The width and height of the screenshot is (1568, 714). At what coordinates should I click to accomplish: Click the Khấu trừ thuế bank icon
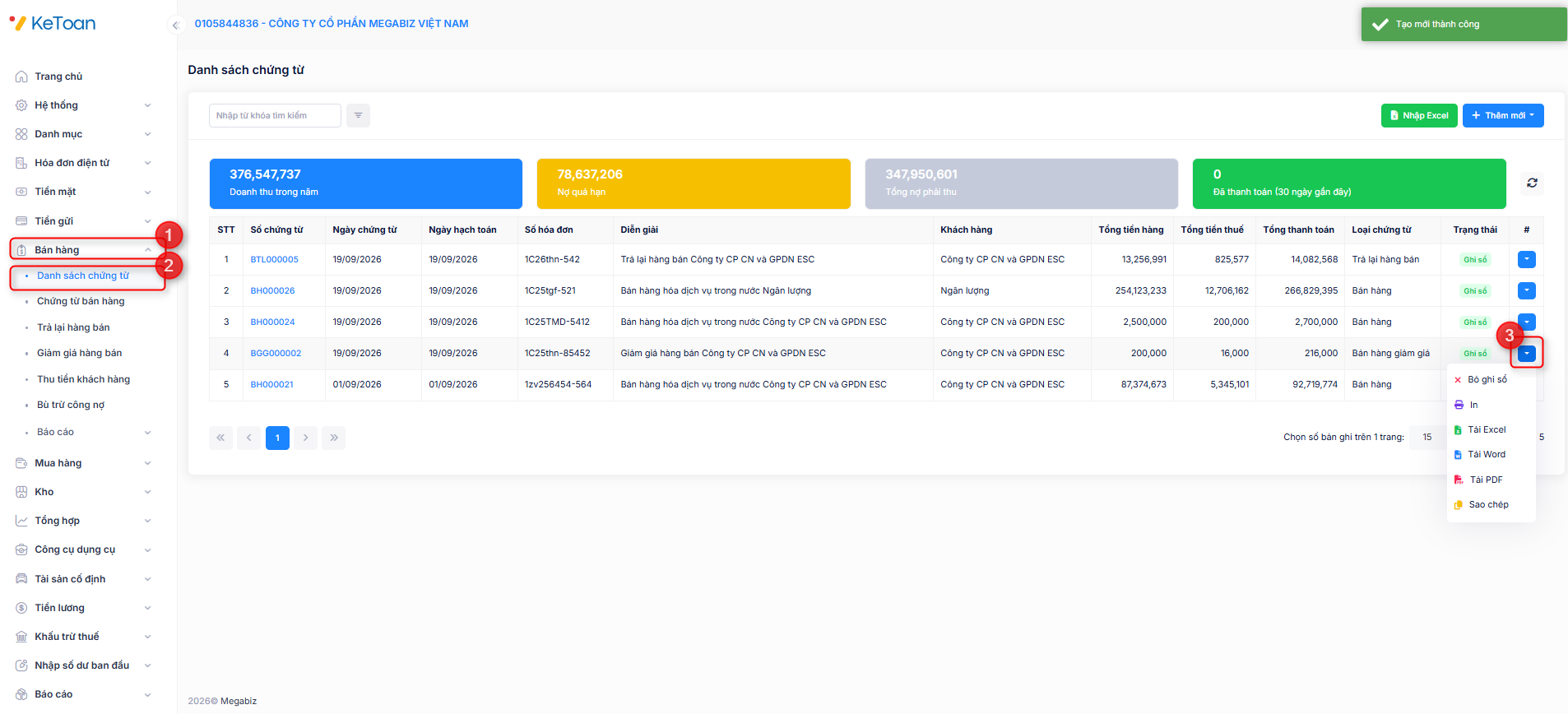[x=21, y=637]
